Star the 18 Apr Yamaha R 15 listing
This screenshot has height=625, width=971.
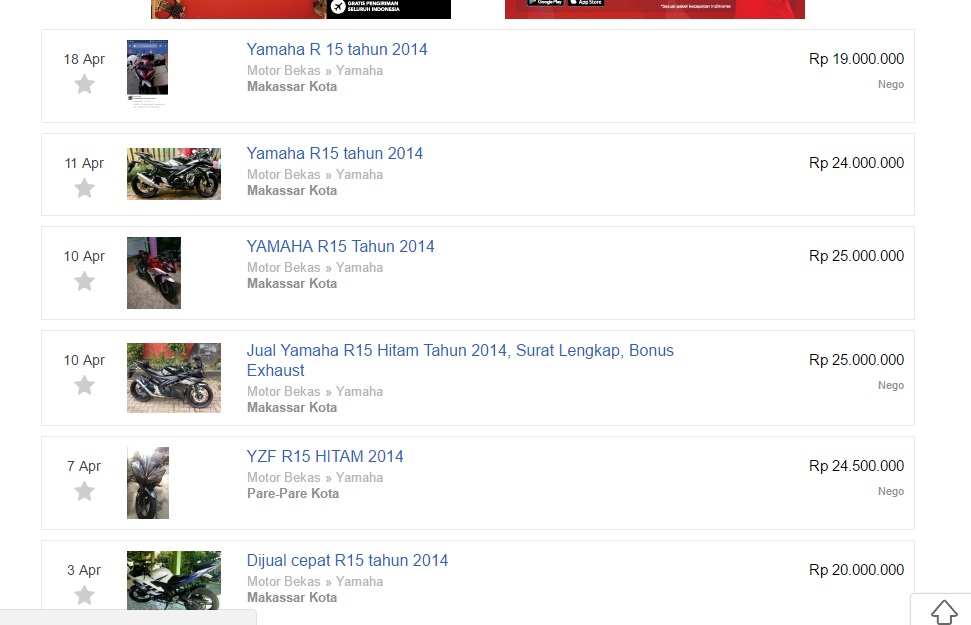click(85, 84)
